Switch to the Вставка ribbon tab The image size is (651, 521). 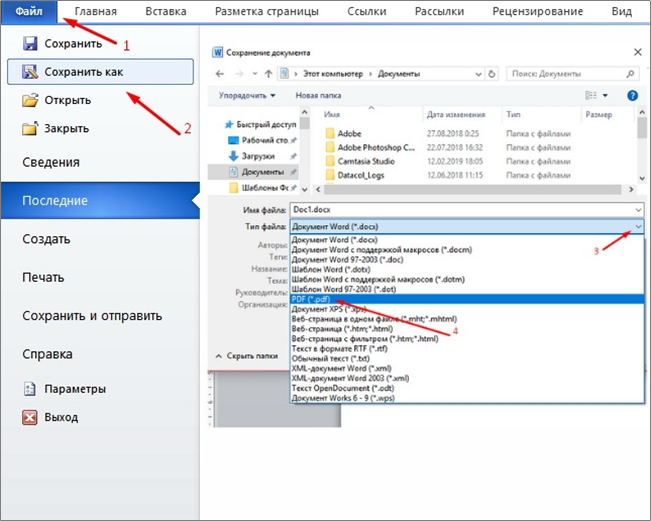[x=166, y=11]
